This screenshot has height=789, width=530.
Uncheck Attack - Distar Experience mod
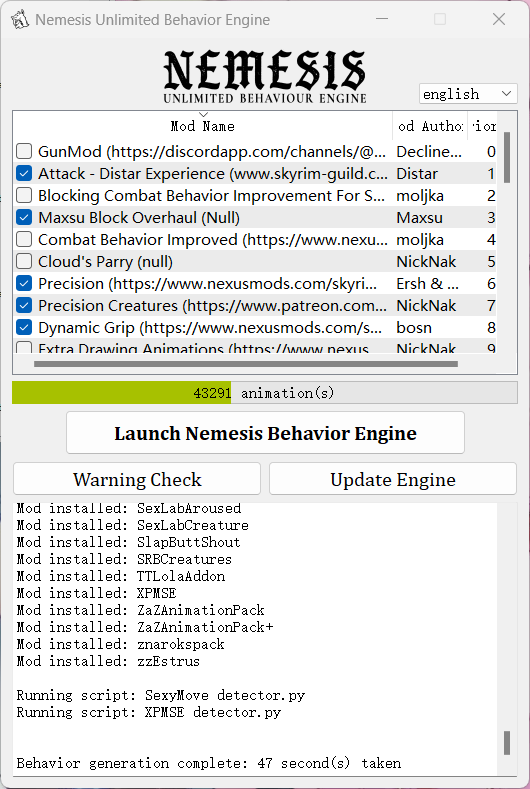coord(24,174)
